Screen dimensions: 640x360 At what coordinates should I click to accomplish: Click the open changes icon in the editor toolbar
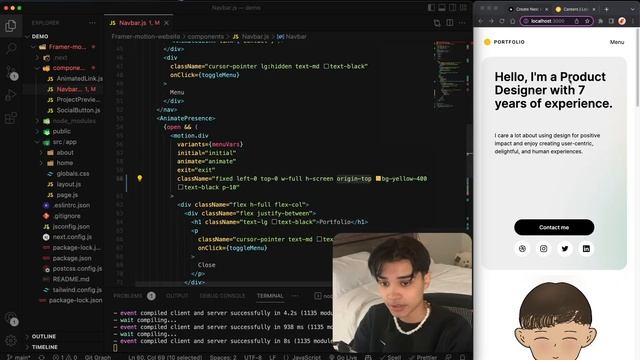[x=437, y=23]
